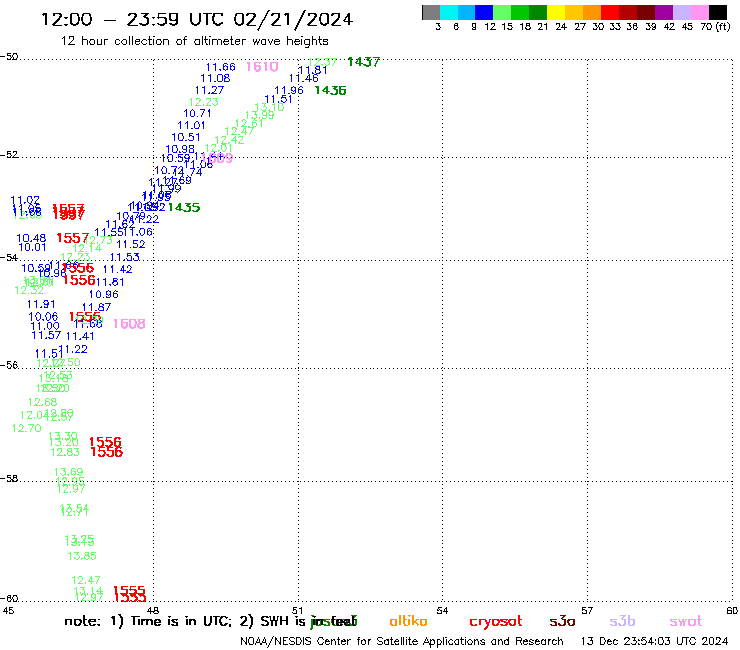
Task: Click the '48' longitude axis label
Action: click(x=153, y=611)
